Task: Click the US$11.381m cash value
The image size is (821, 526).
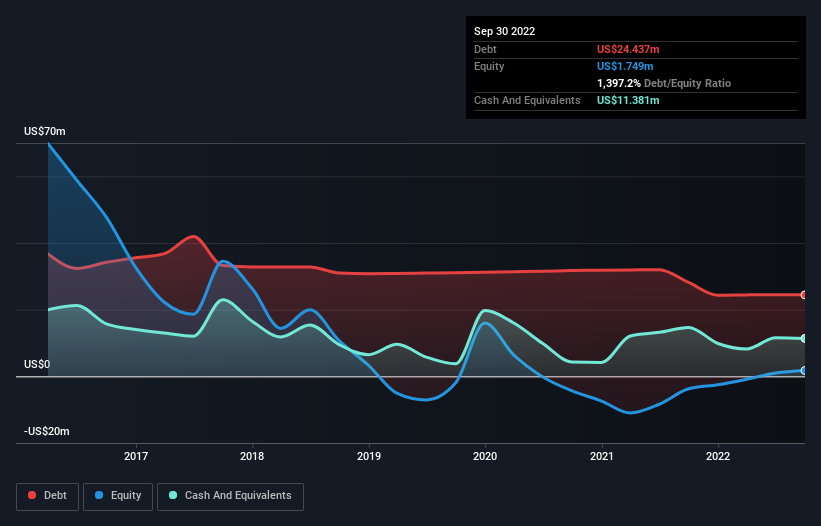Action: pos(628,100)
